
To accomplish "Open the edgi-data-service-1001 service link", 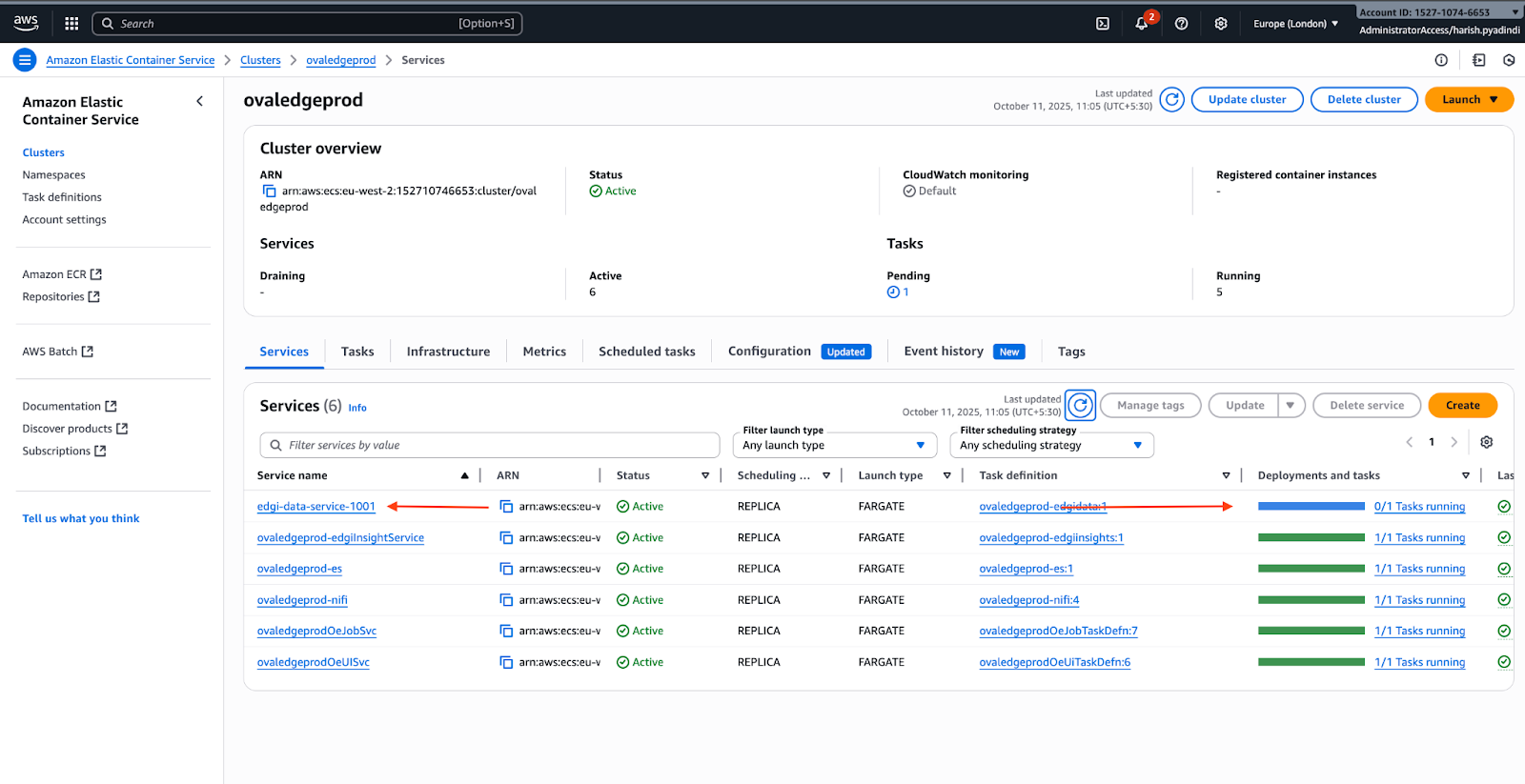I will coord(316,507).
